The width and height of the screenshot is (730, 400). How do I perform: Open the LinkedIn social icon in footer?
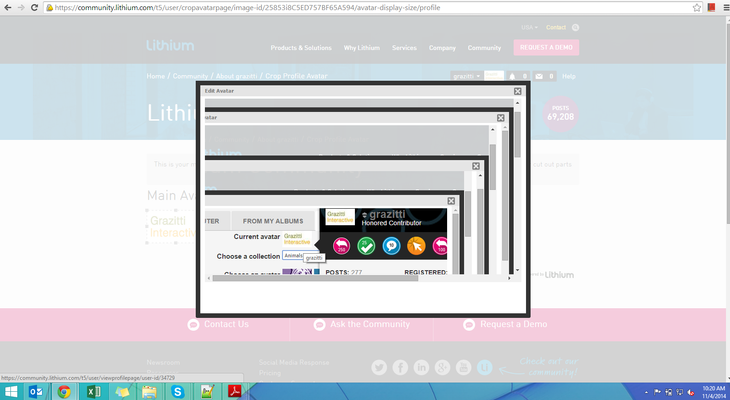coord(421,367)
